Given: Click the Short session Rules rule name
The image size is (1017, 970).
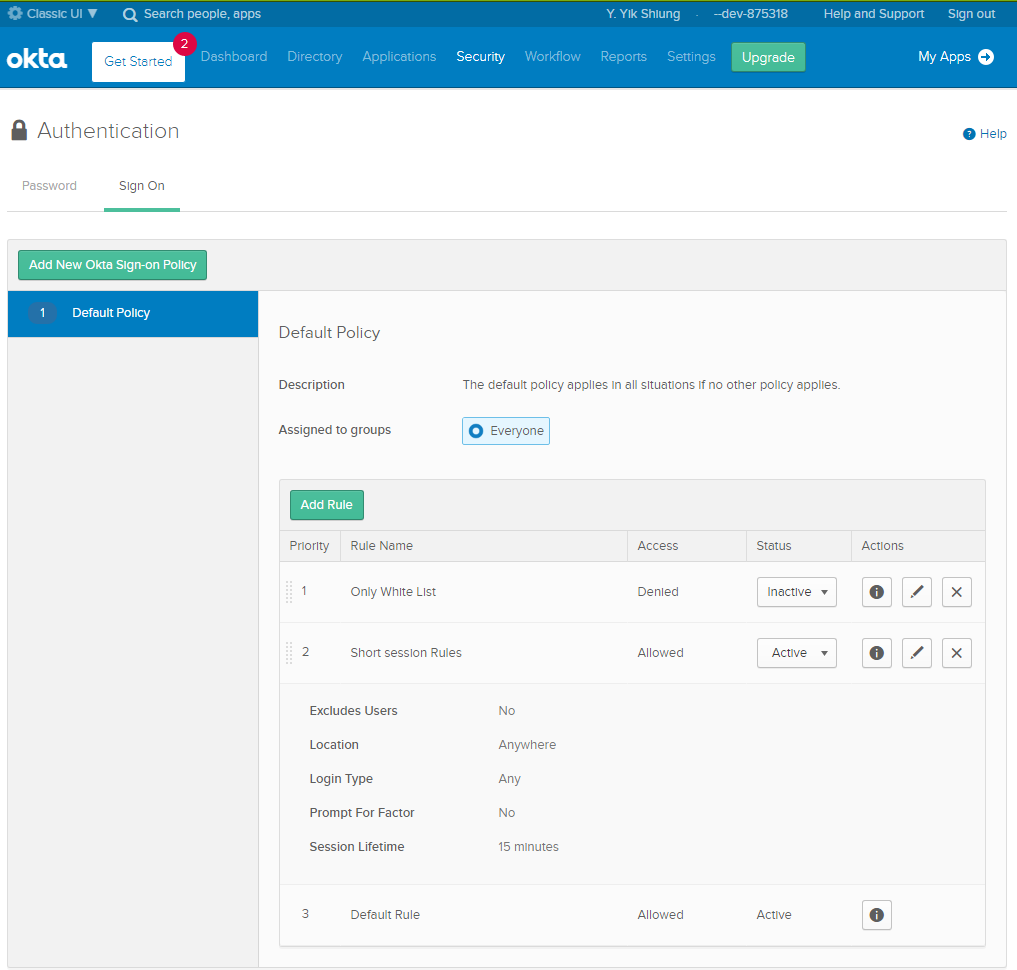Looking at the screenshot, I should tap(406, 653).
